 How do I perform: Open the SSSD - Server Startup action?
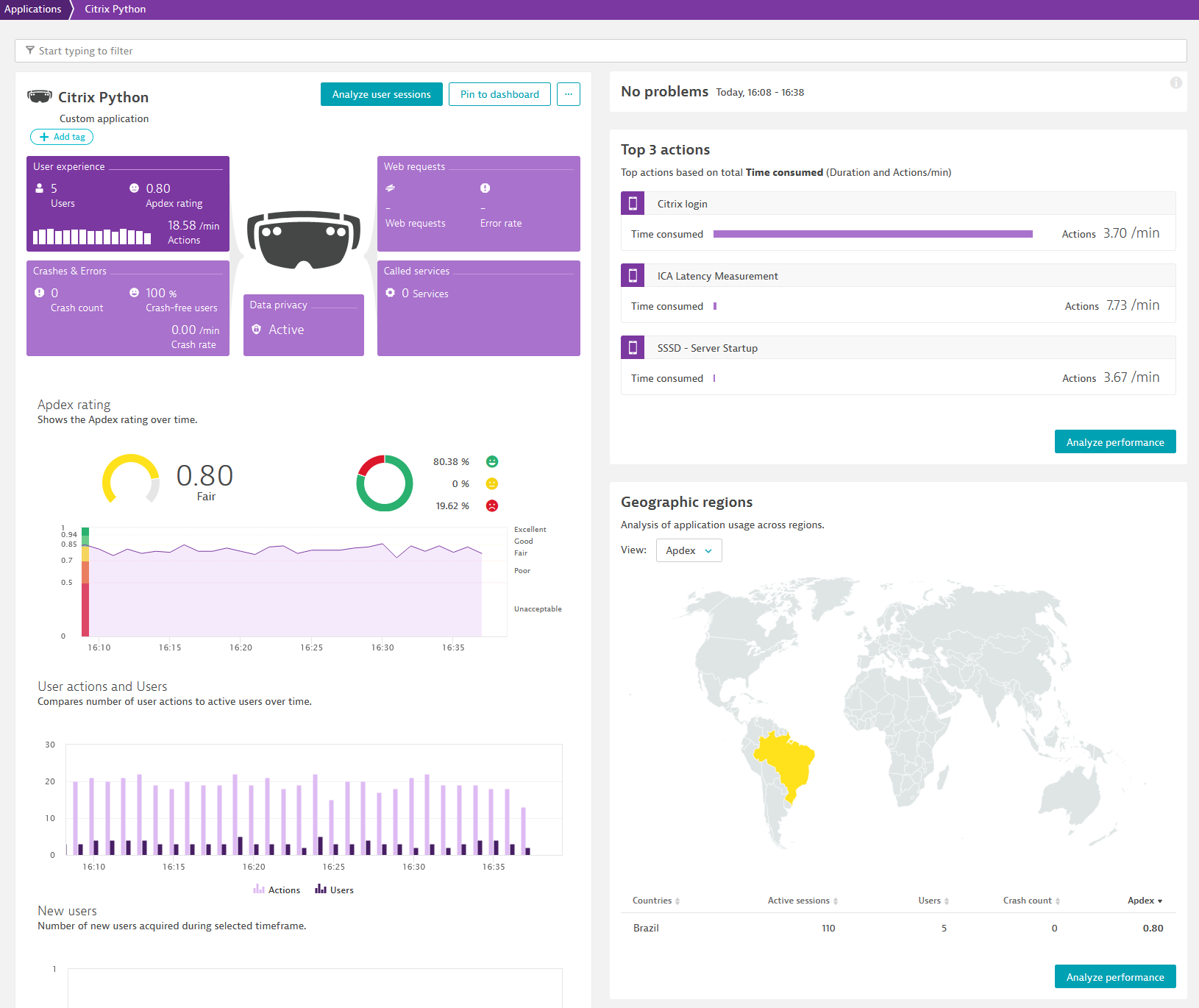coord(707,348)
